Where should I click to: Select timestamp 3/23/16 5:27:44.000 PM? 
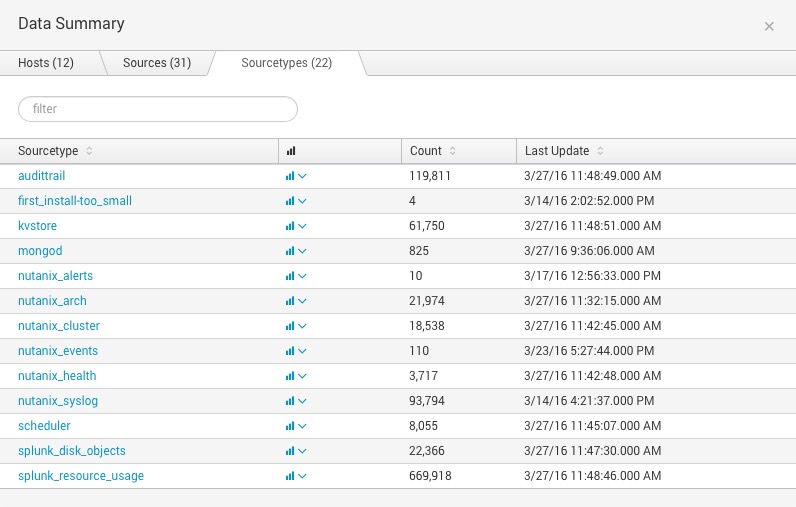click(x=589, y=351)
